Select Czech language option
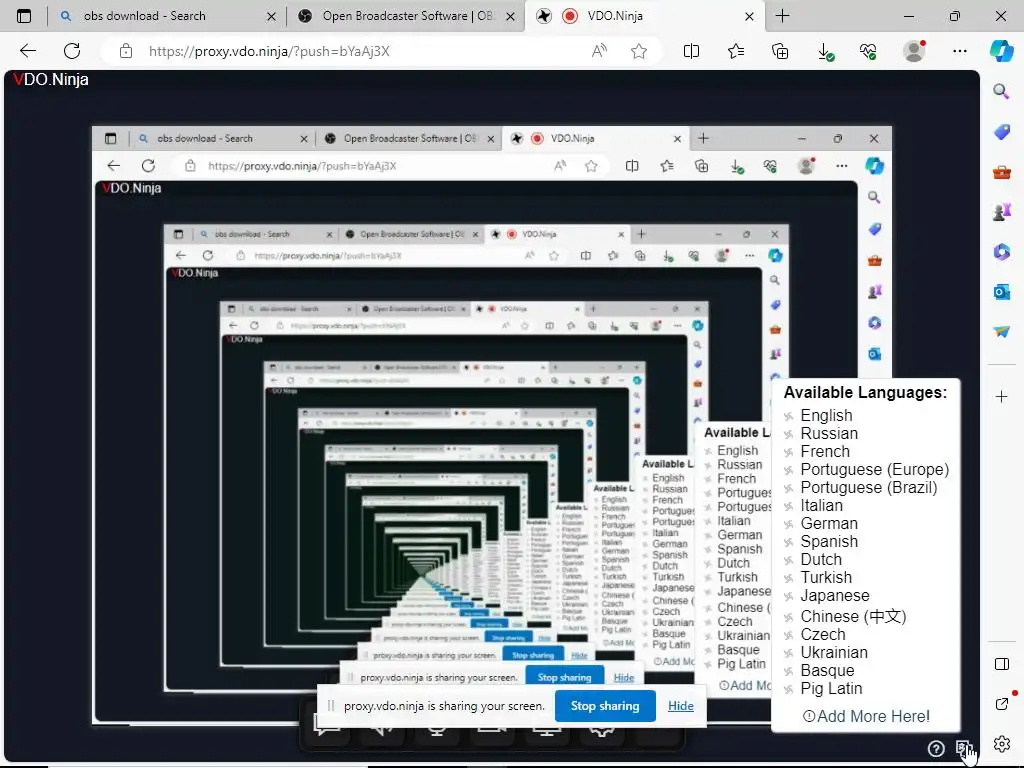 (x=823, y=635)
